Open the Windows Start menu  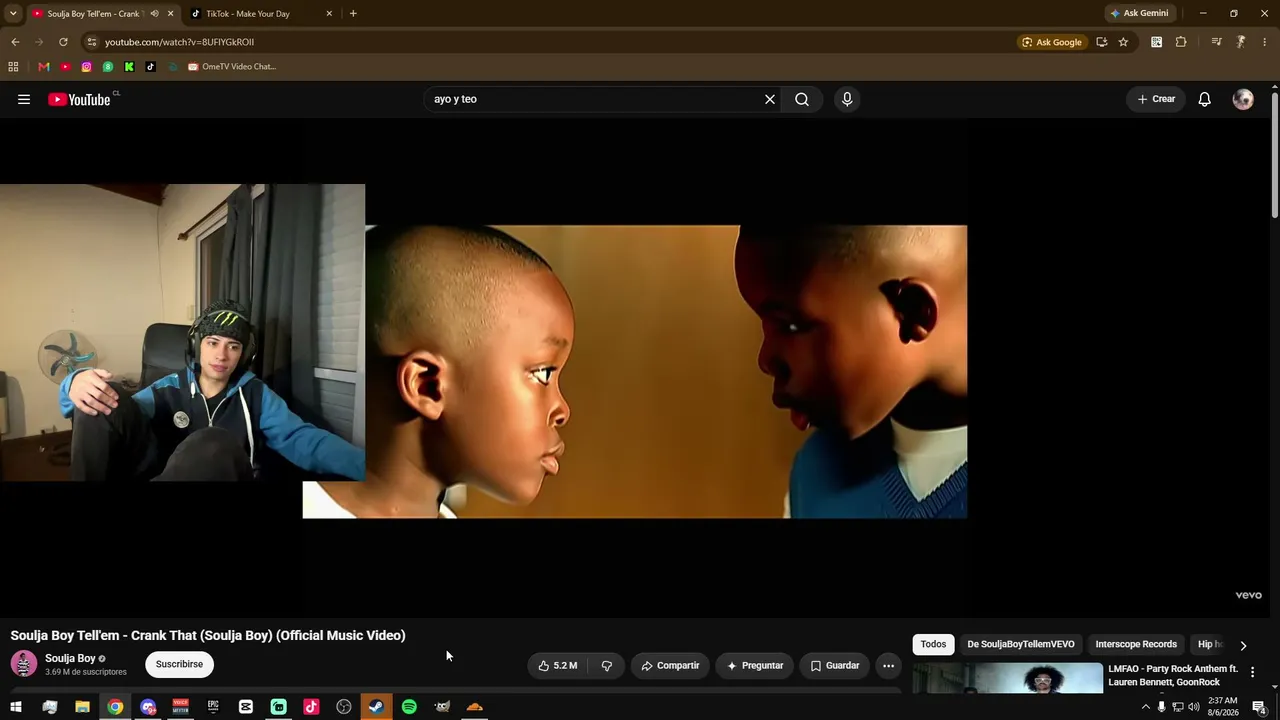[x=16, y=707]
